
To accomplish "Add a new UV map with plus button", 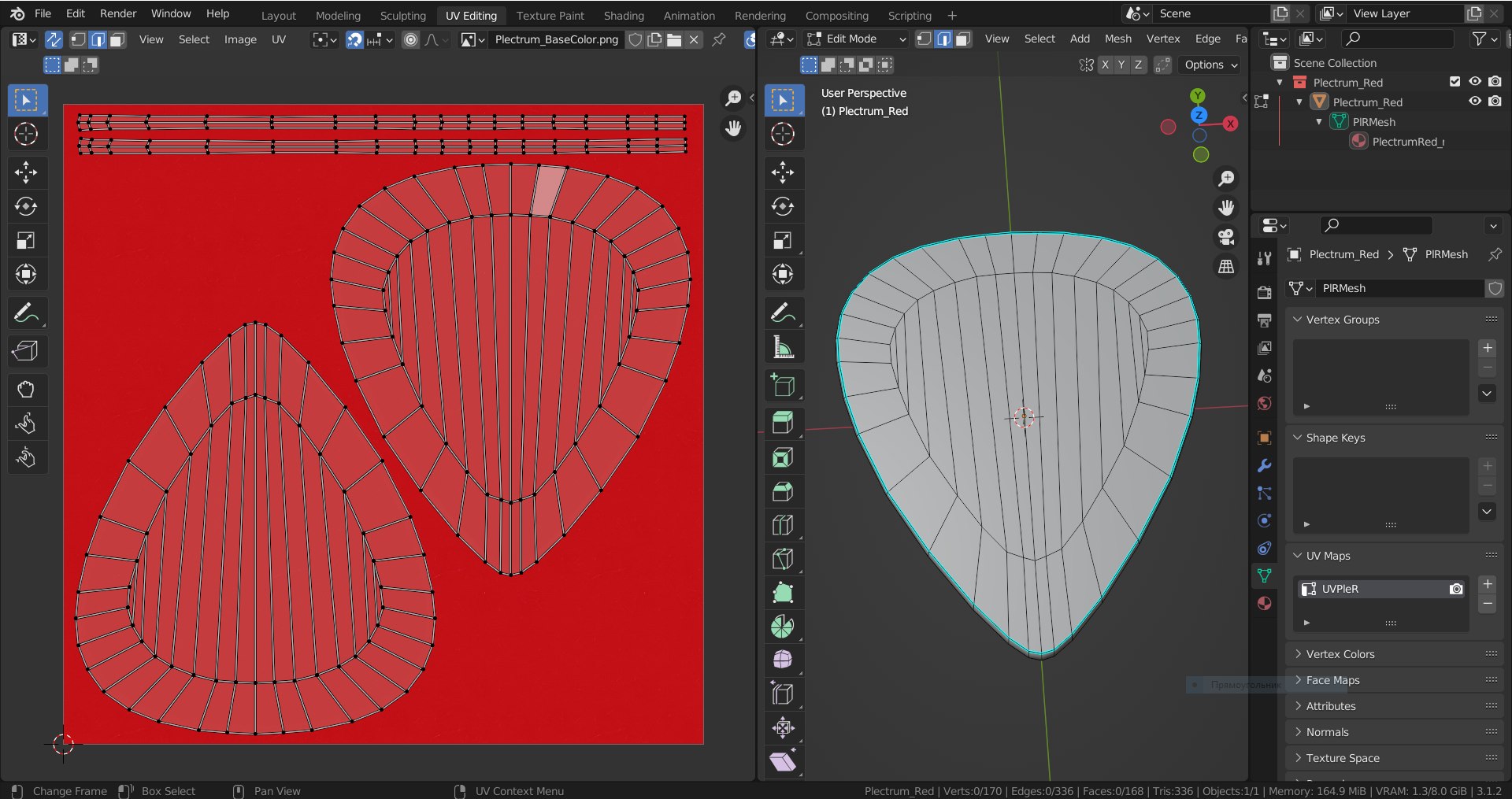I will (x=1488, y=584).
